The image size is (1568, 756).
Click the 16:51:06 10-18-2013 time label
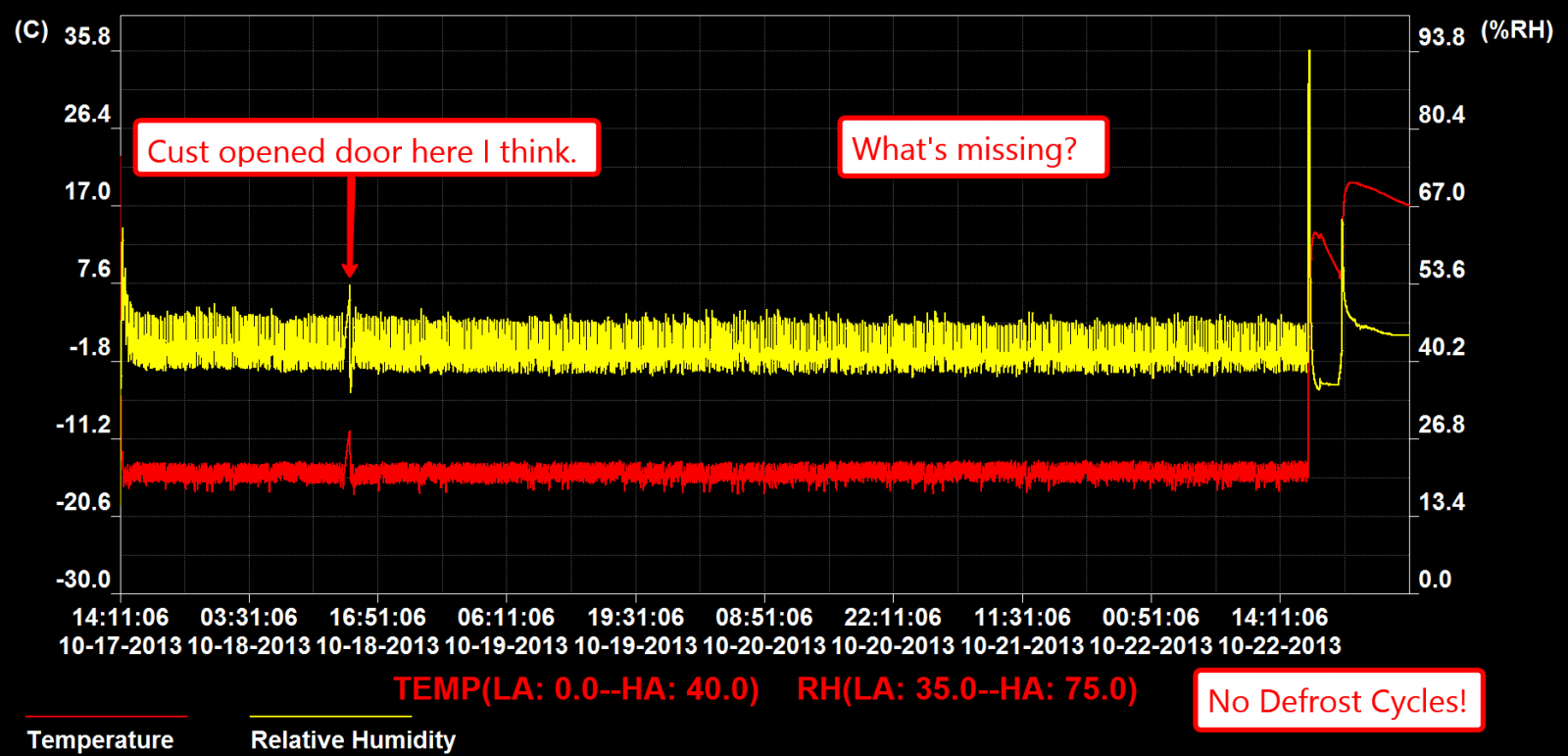pyautogui.click(x=377, y=631)
